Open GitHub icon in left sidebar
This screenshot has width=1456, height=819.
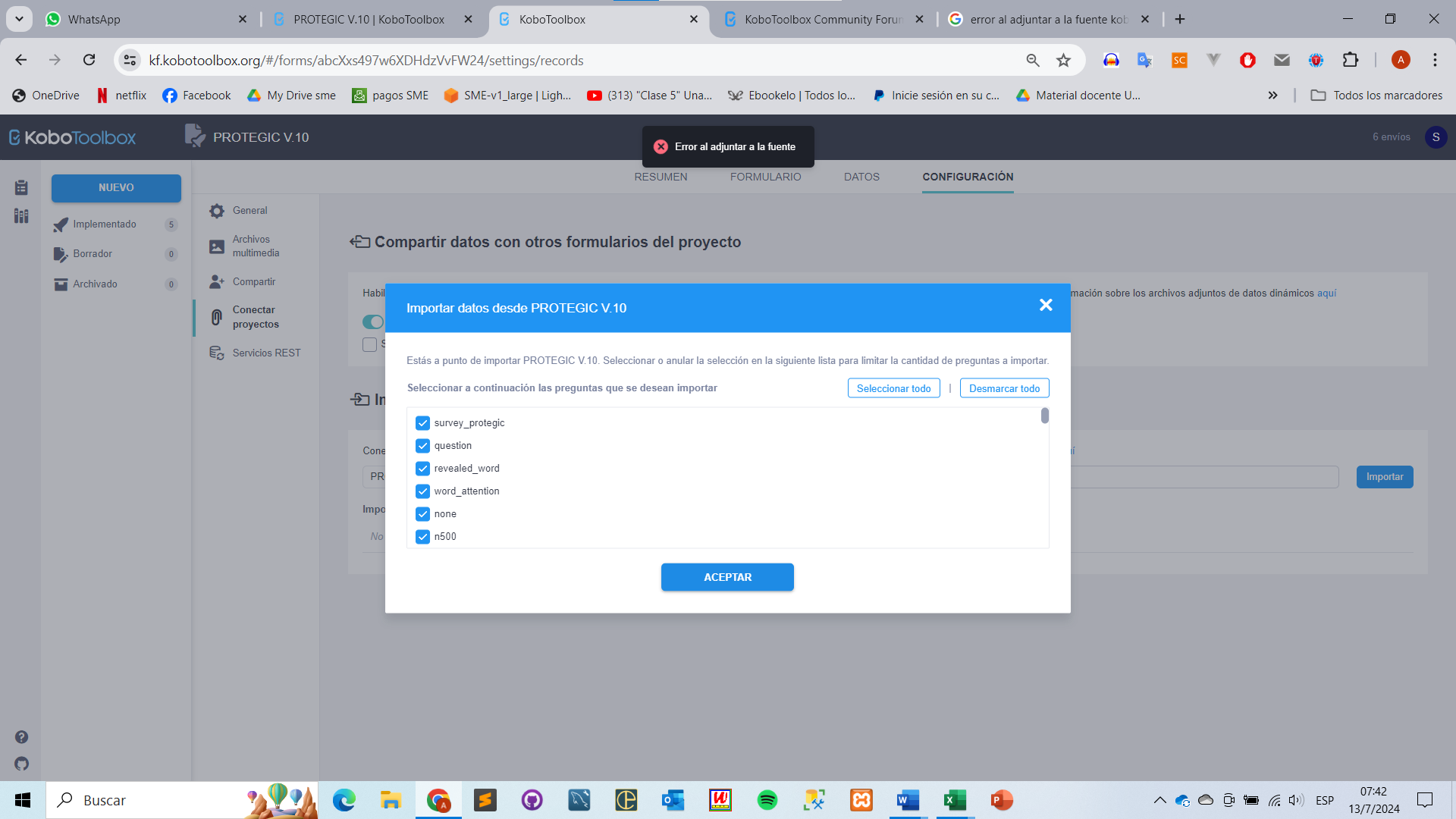21,764
